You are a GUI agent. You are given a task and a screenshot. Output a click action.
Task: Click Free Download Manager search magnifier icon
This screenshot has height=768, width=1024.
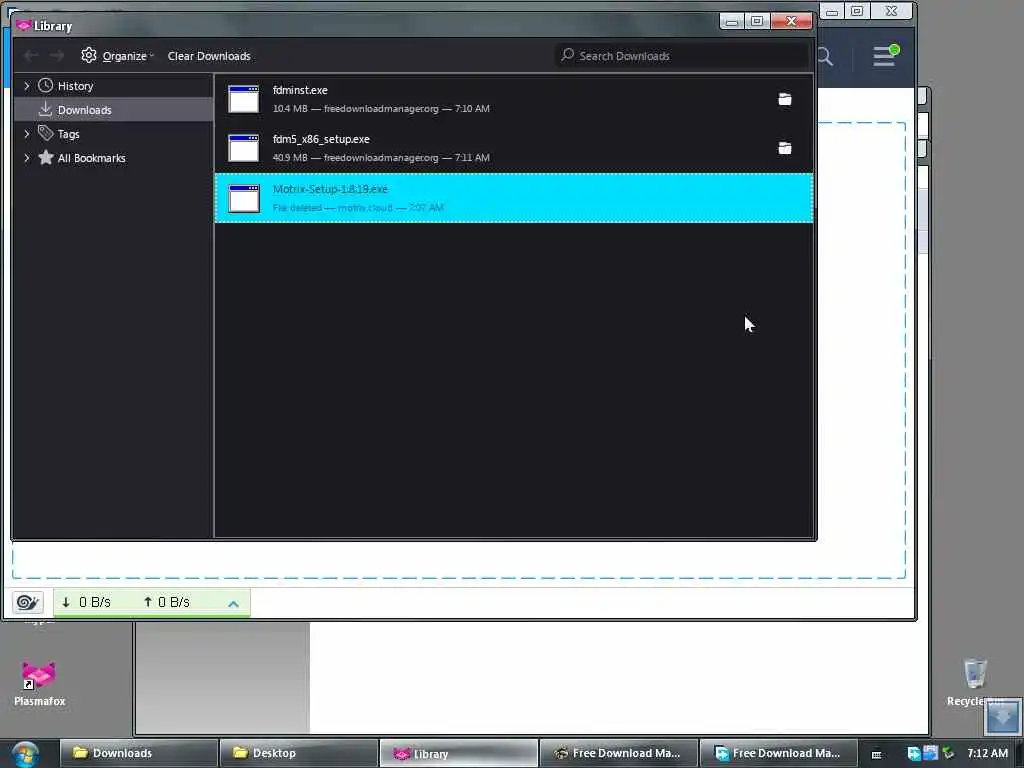[x=825, y=57]
